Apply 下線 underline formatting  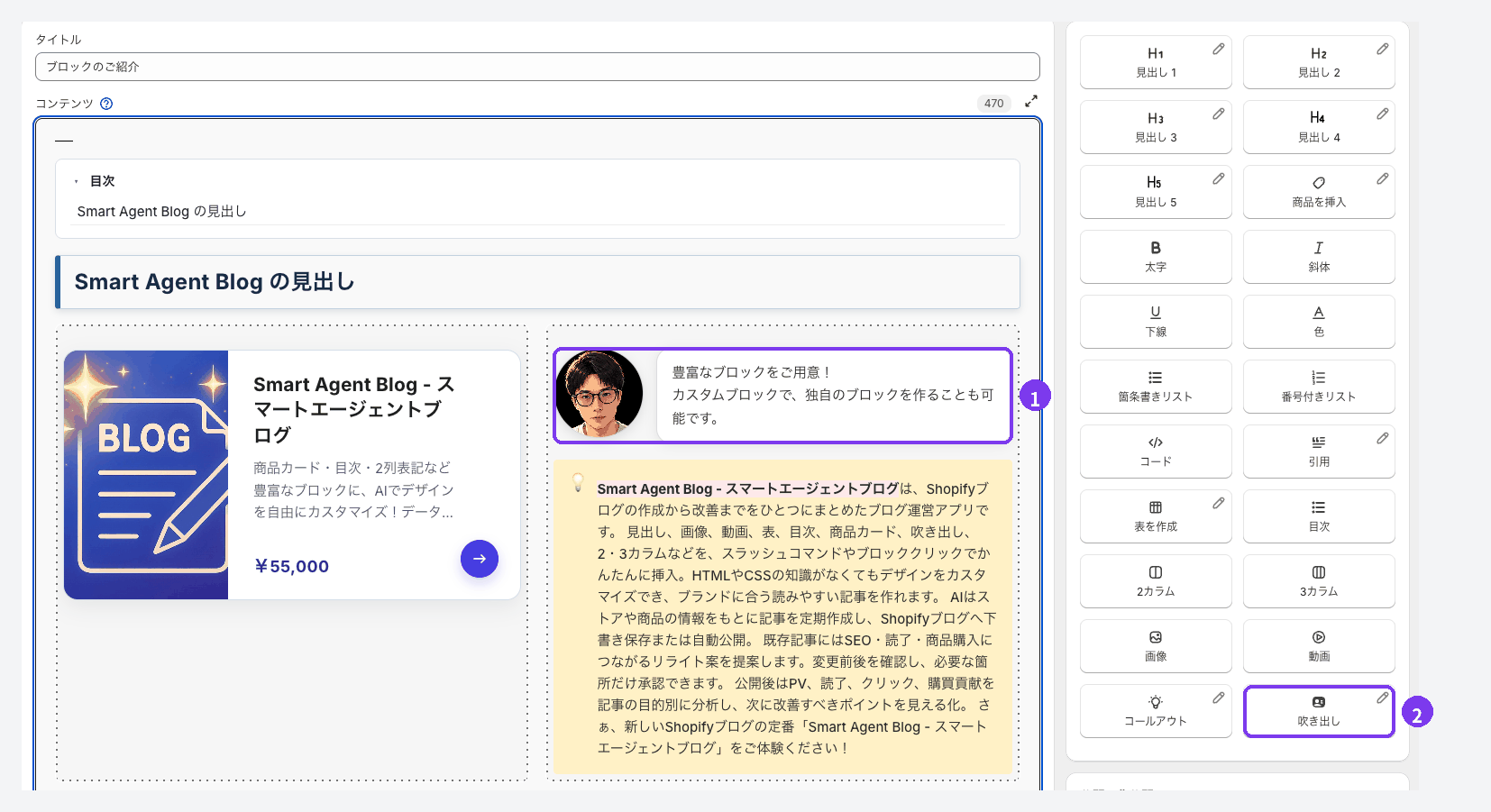point(1156,322)
